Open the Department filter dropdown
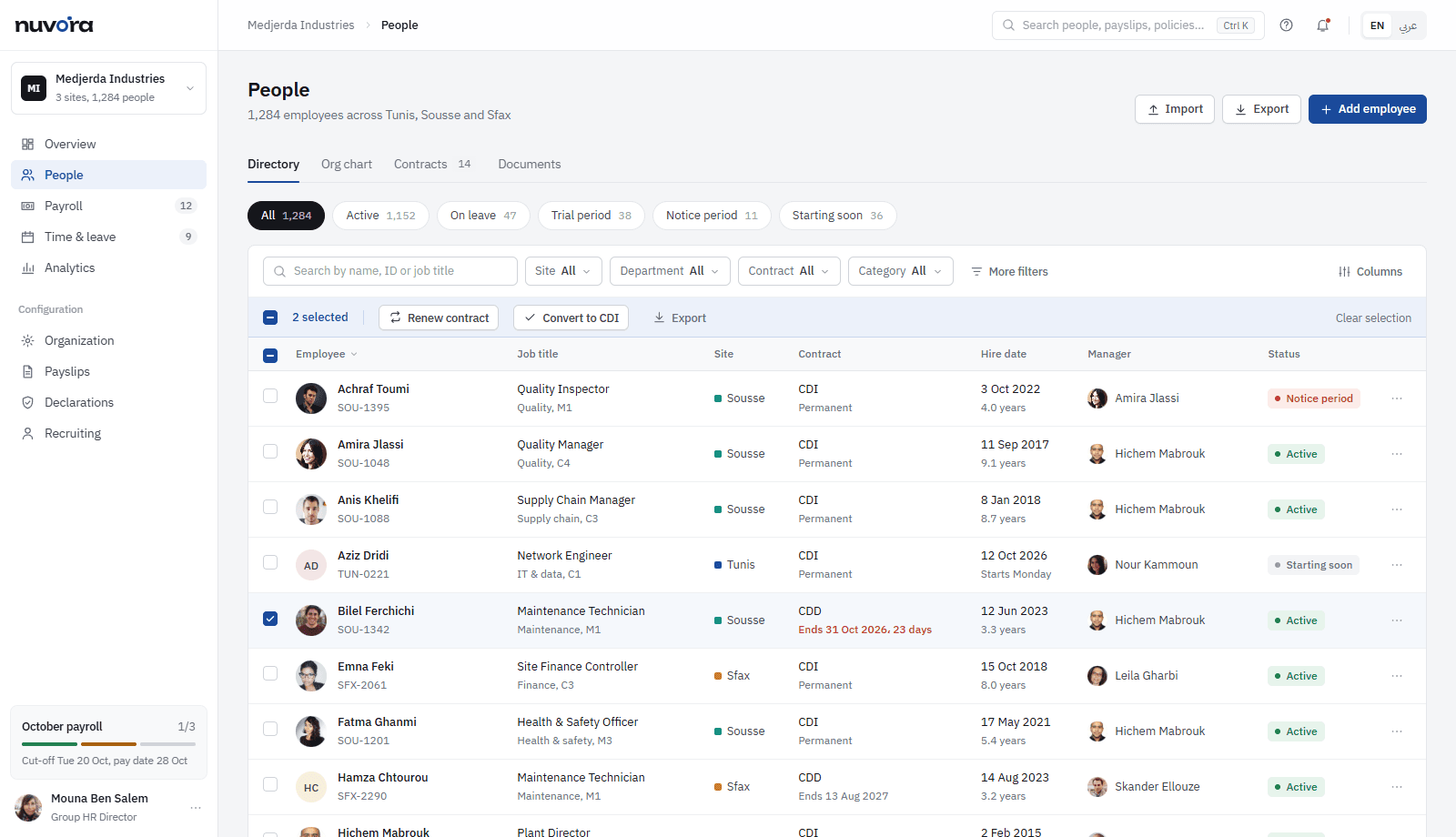Image resolution: width=1456 pixels, height=837 pixels. [670, 271]
